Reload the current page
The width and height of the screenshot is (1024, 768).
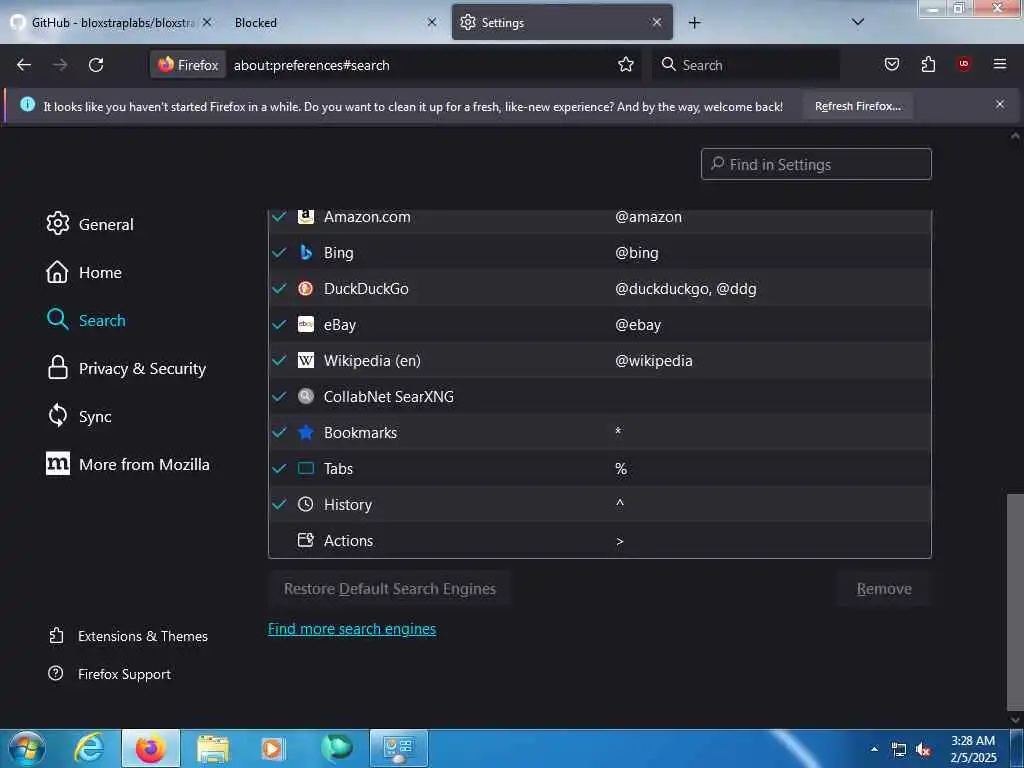click(96, 65)
